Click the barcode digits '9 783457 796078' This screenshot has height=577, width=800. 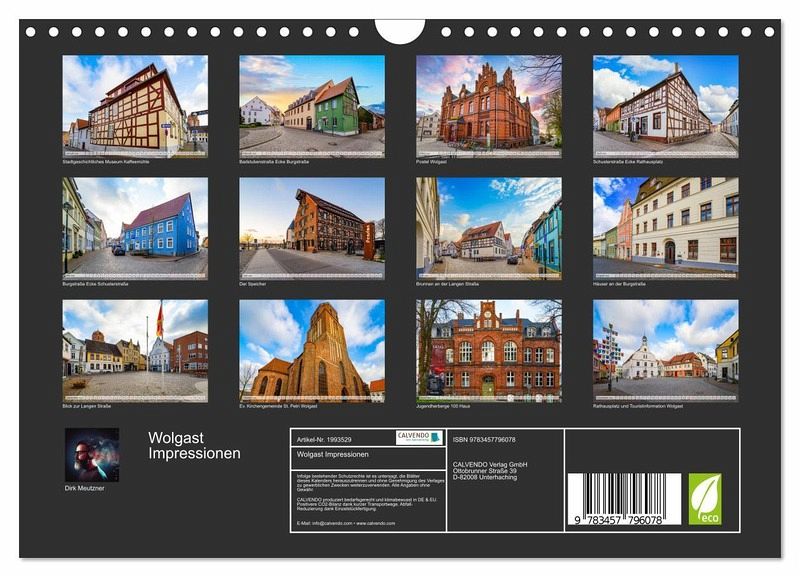[618, 520]
